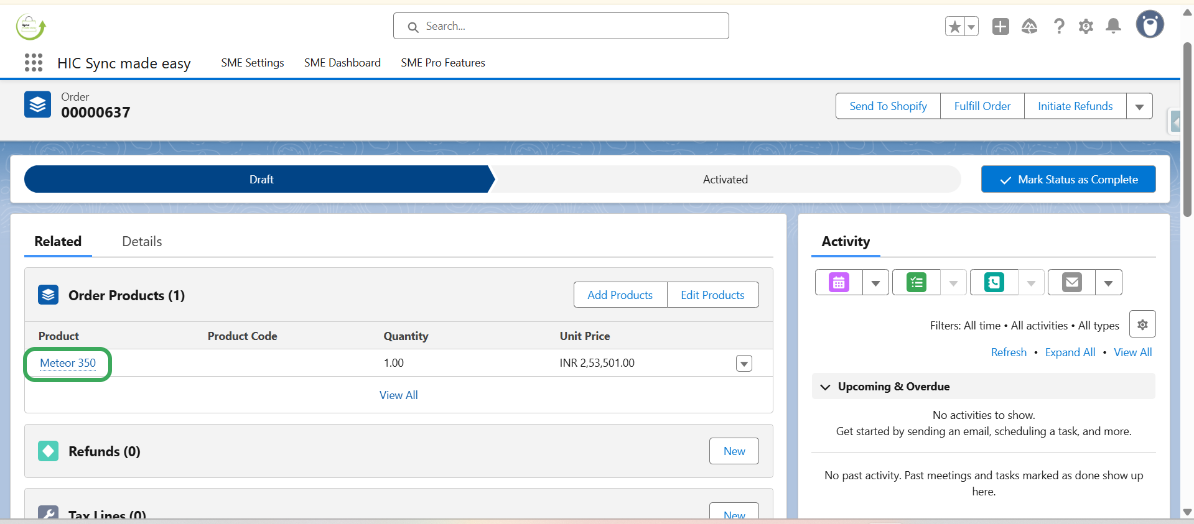The image size is (1194, 524).
Task: Open activity timeline filter gear
Action: (x=1142, y=324)
